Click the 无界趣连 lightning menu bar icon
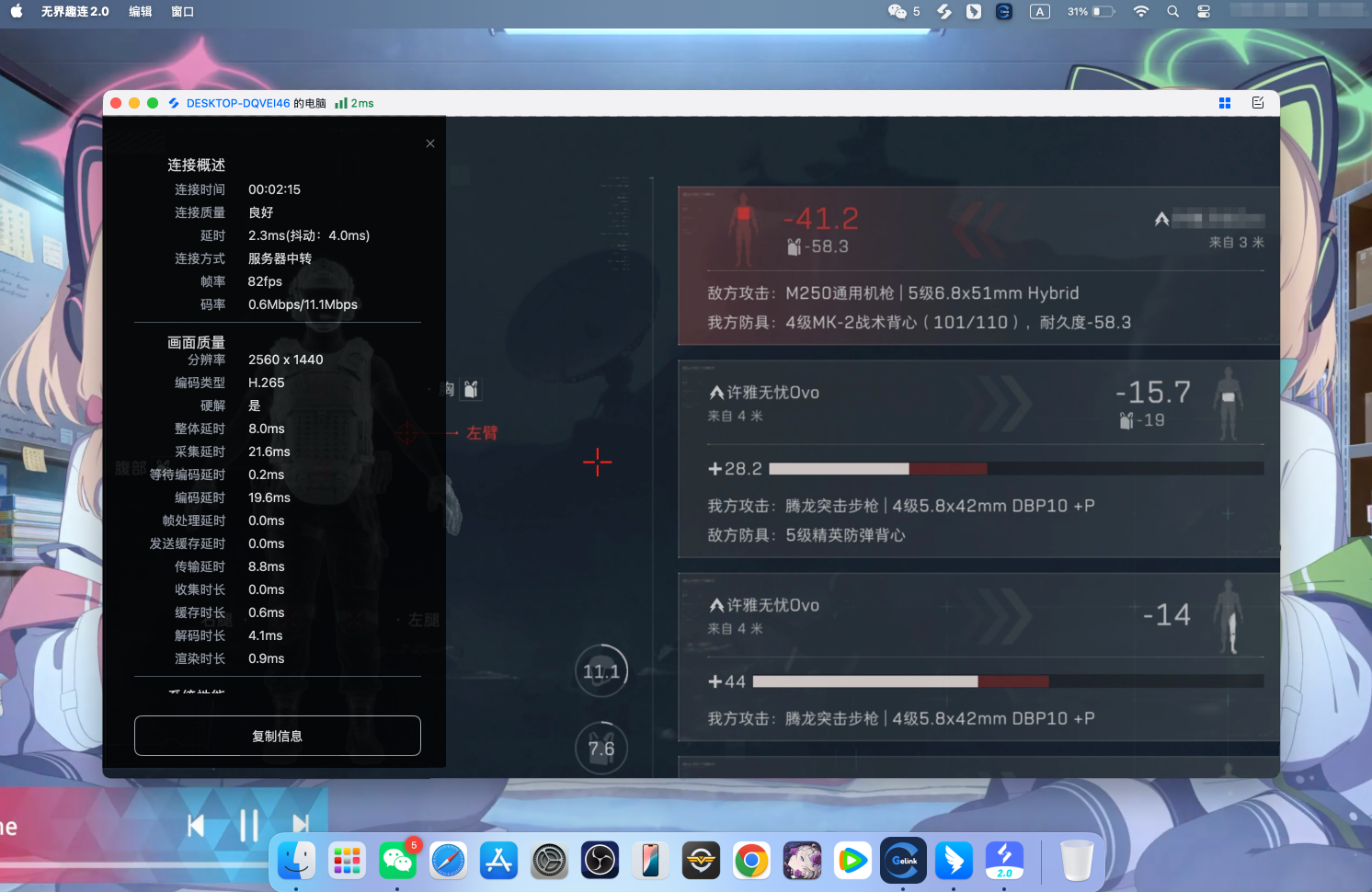The image size is (1372, 892). point(944,12)
